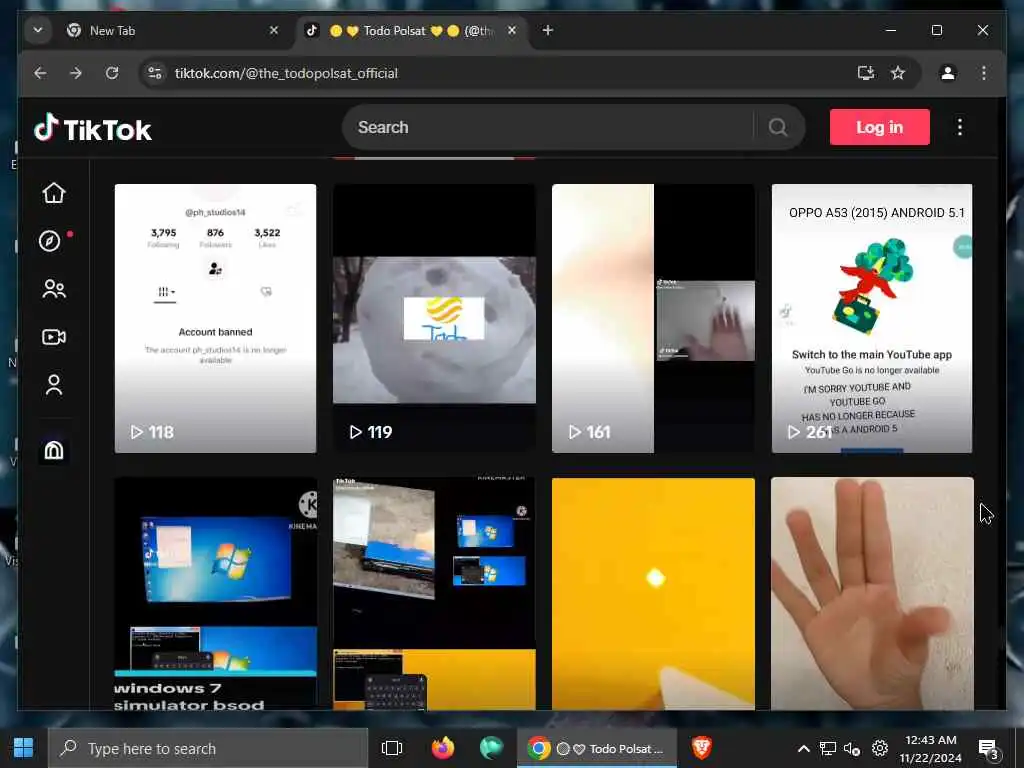This screenshot has width=1024, height=768.
Task: Expand the Chrome tab search dropdown
Action: click(38, 30)
